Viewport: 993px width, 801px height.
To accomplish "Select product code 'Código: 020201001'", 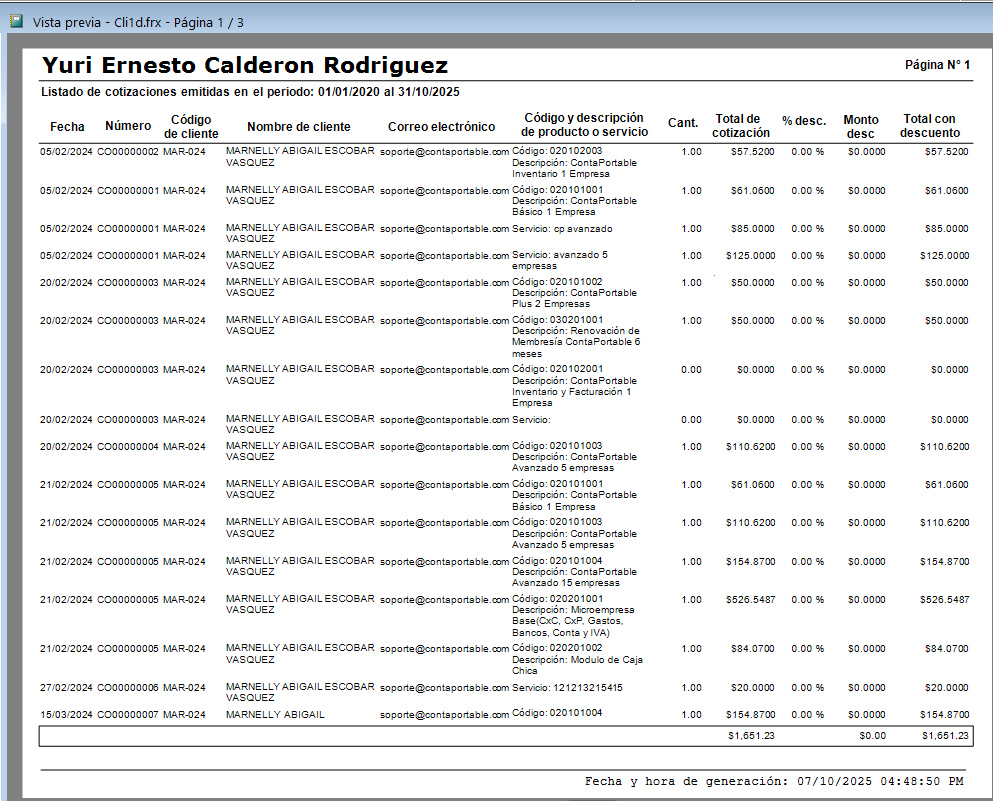I will tap(557, 599).
